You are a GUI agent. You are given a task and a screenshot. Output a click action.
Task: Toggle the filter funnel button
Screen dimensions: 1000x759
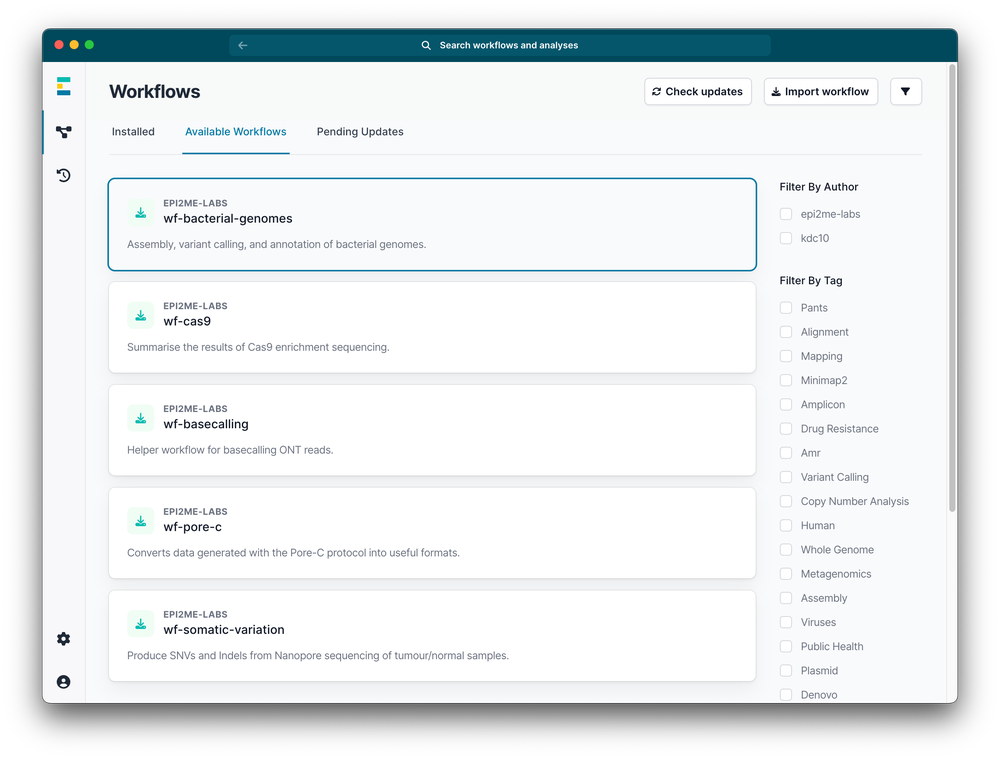906,91
